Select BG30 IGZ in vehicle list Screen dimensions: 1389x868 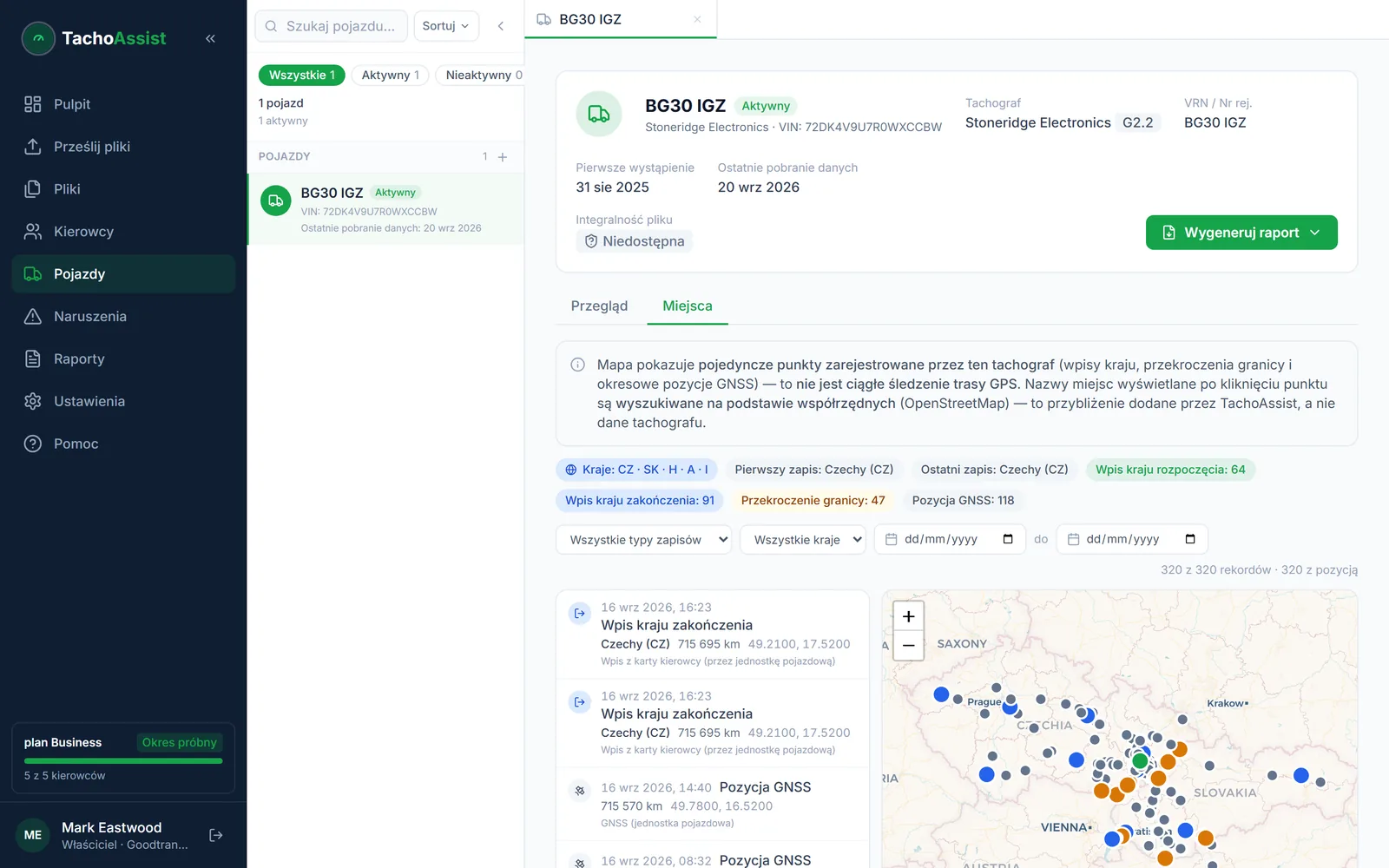point(386,209)
